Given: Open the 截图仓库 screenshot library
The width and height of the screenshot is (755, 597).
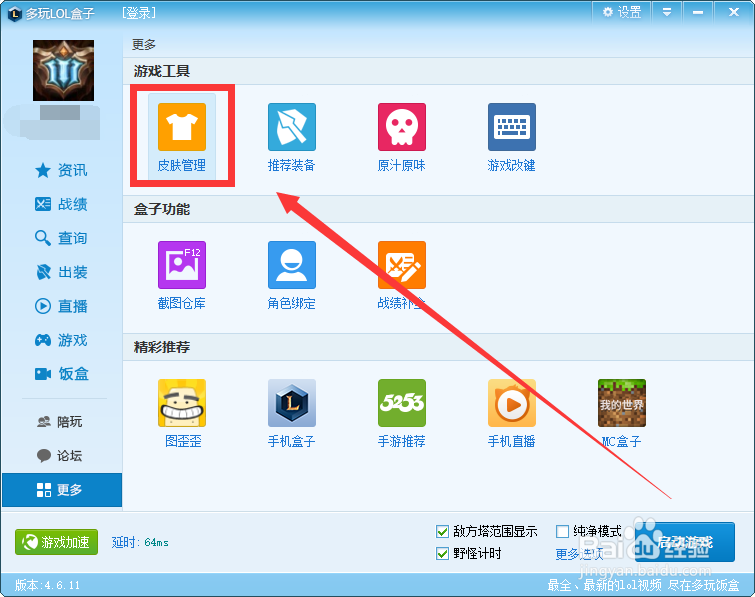Looking at the screenshot, I should [x=182, y=275].
